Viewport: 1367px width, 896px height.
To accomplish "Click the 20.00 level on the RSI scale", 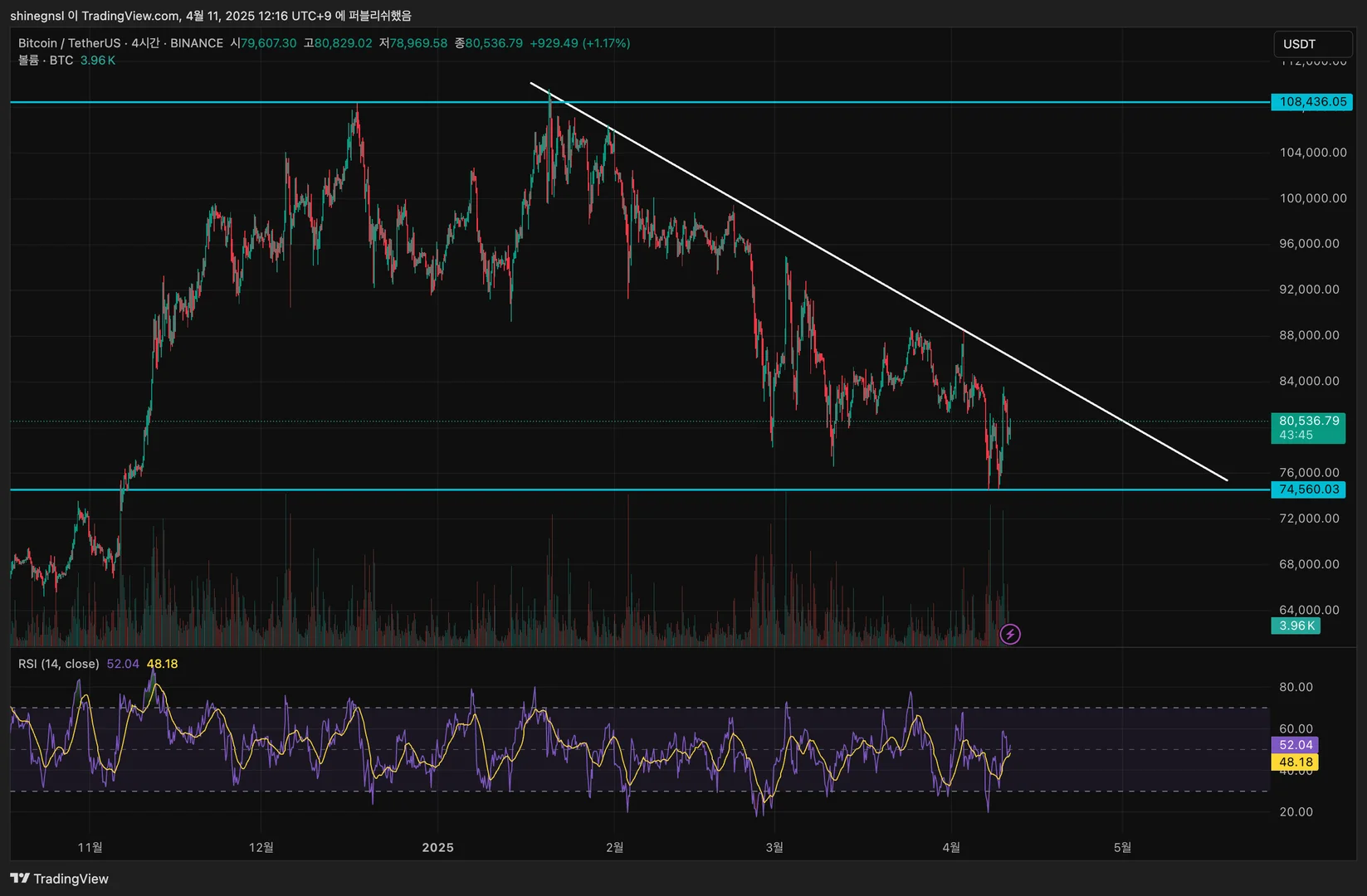I will coord(1296,811).
